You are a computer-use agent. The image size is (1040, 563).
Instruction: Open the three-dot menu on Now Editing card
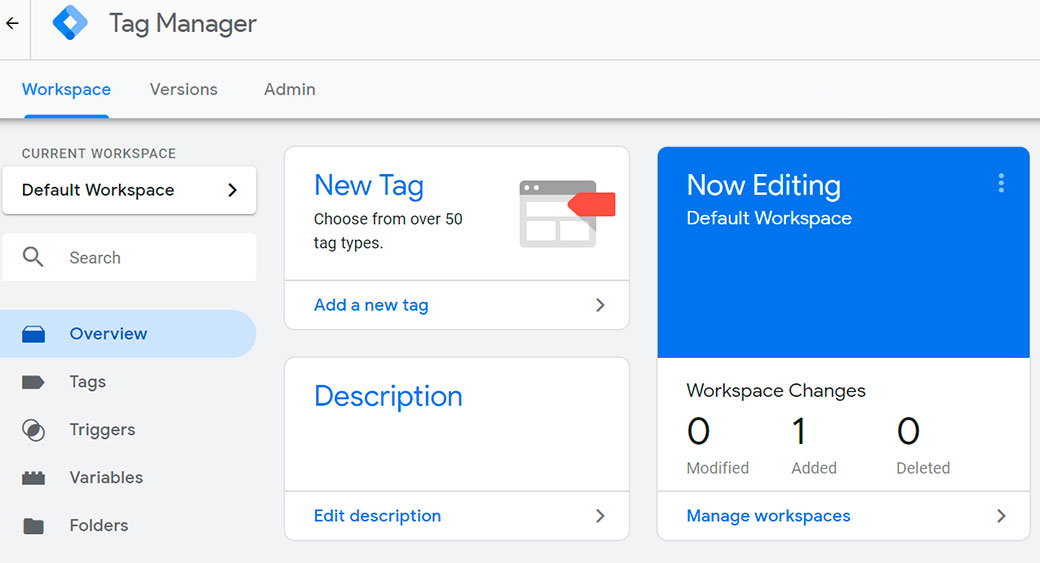pyautogui.click(x=1000, y=183)
